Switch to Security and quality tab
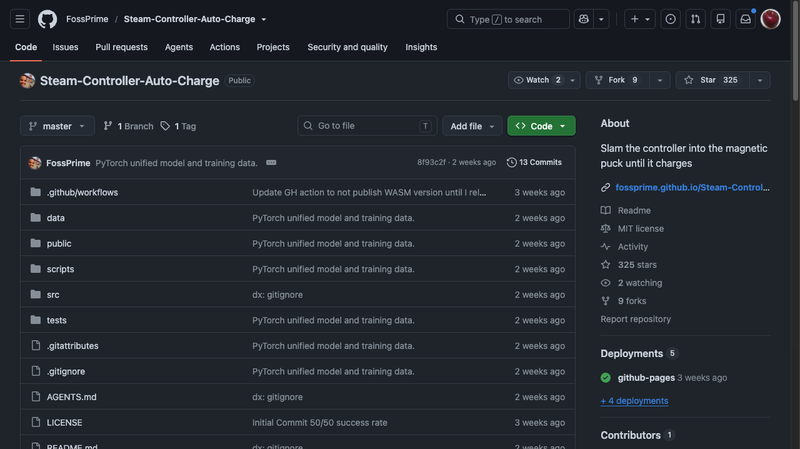The image size is (800, 449). [347, 47]
